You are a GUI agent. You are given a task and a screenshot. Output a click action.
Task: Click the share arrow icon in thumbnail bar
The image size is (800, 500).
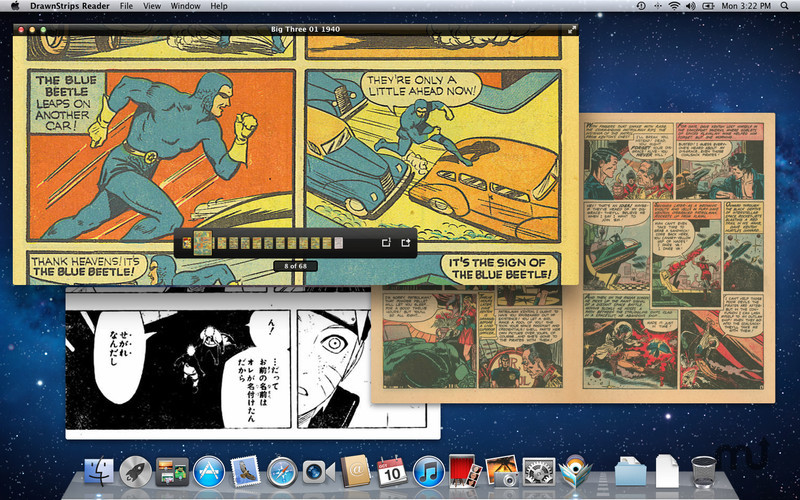coord(406,243)
